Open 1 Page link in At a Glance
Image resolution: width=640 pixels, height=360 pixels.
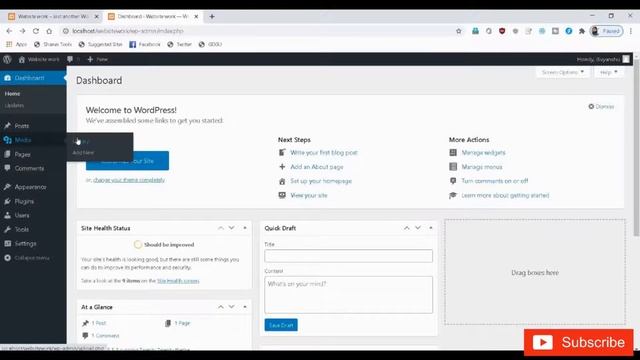(182, 323)
